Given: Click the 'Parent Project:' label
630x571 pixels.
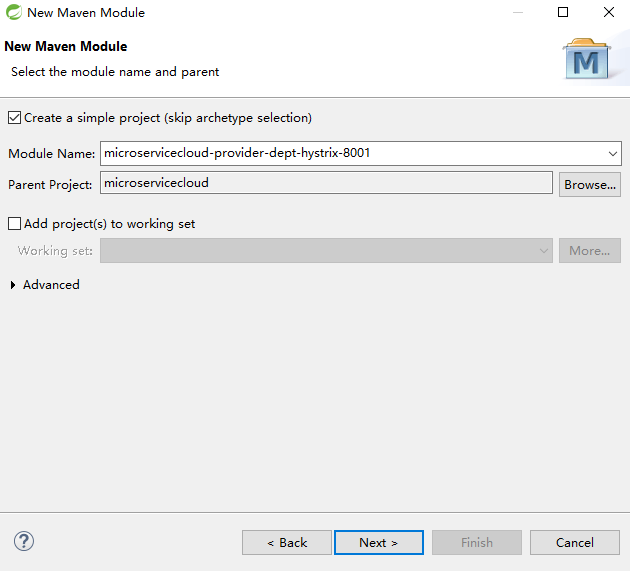Looking at the screenshot, I should click(50, 184).
